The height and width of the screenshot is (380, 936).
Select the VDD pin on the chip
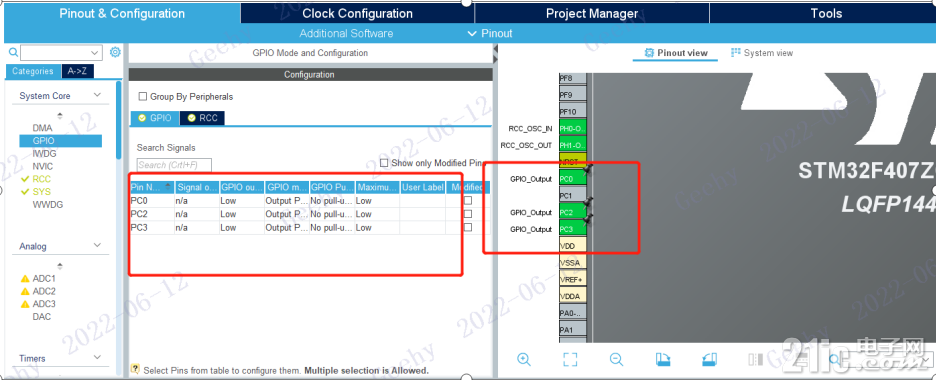point(572,245)
